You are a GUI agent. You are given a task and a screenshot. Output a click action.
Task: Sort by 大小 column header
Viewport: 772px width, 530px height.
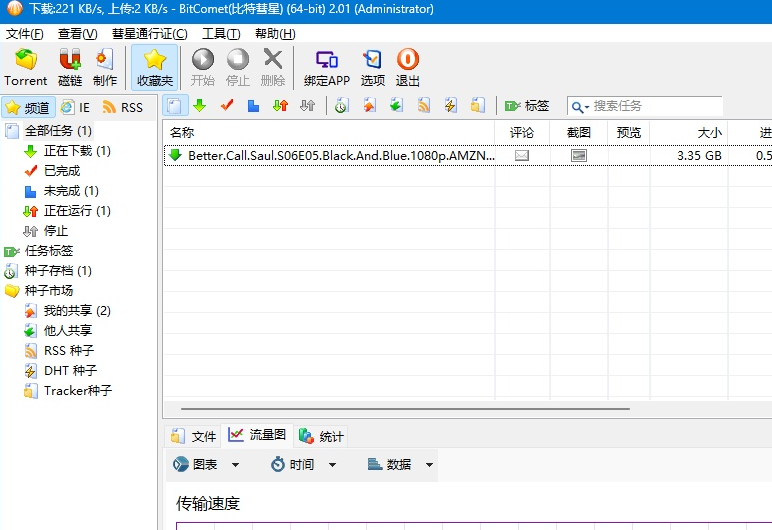pyautogui.click(x=689, y=132)
